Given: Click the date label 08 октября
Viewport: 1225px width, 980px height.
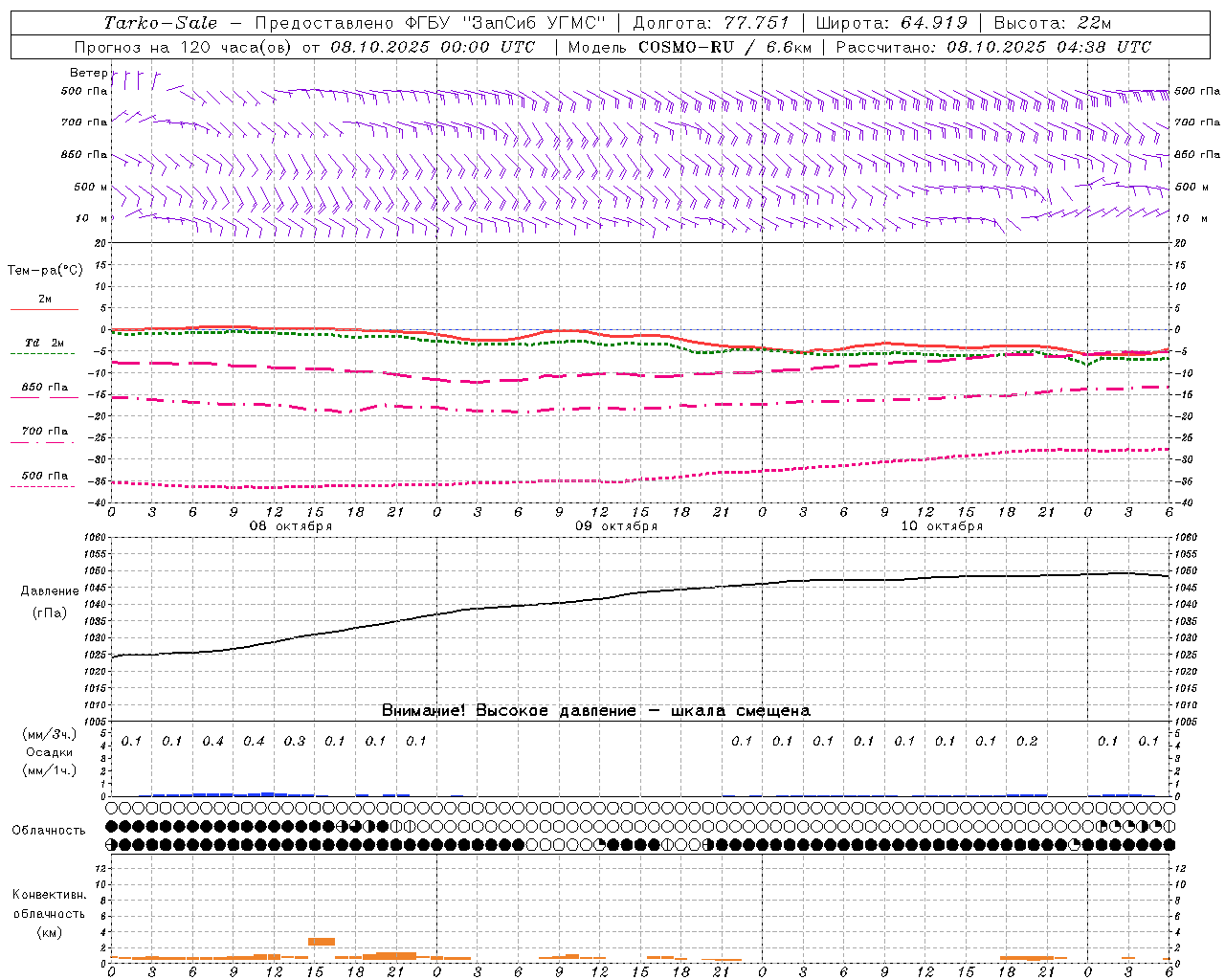Looking at the screenshot, I should point(291,526).
